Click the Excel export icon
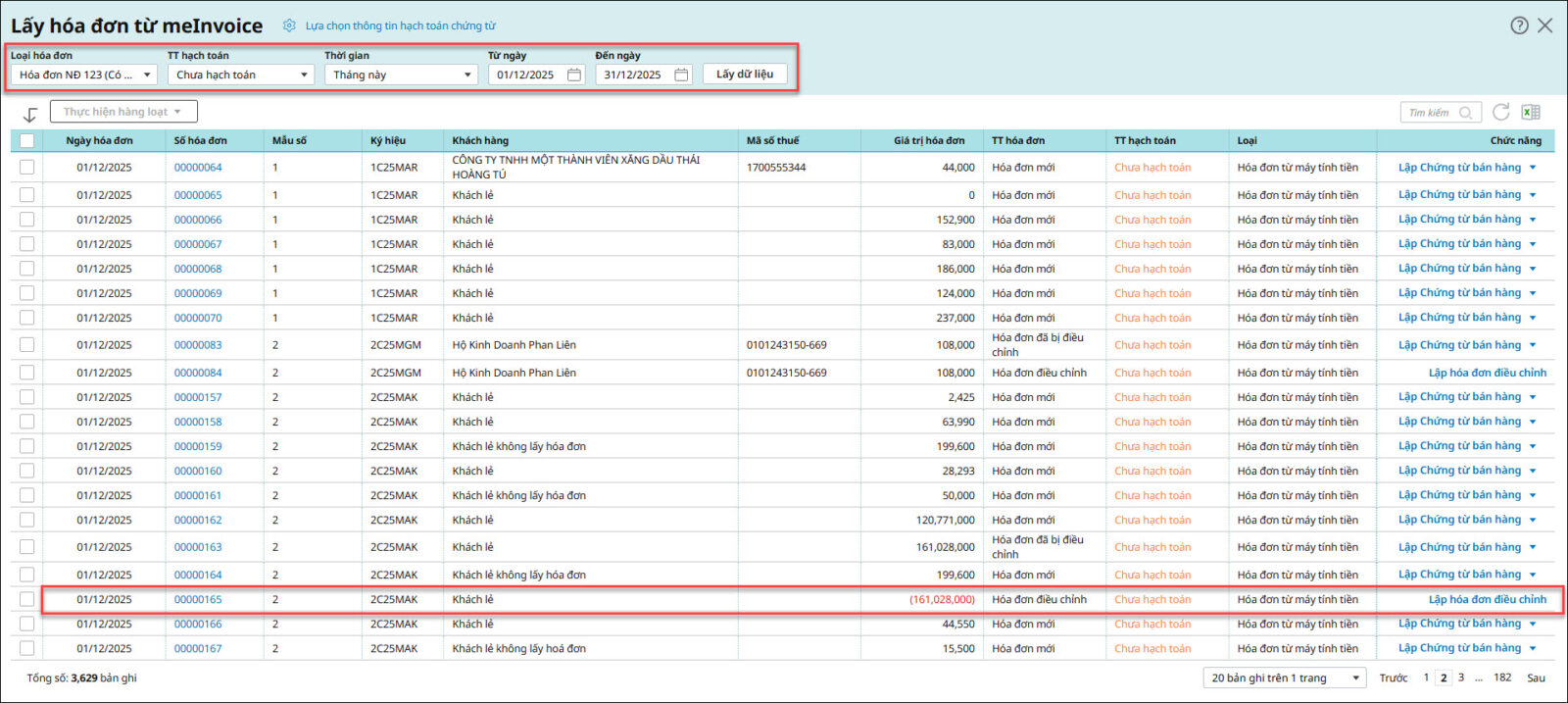1568x703 pixels. coord(1531,113)
